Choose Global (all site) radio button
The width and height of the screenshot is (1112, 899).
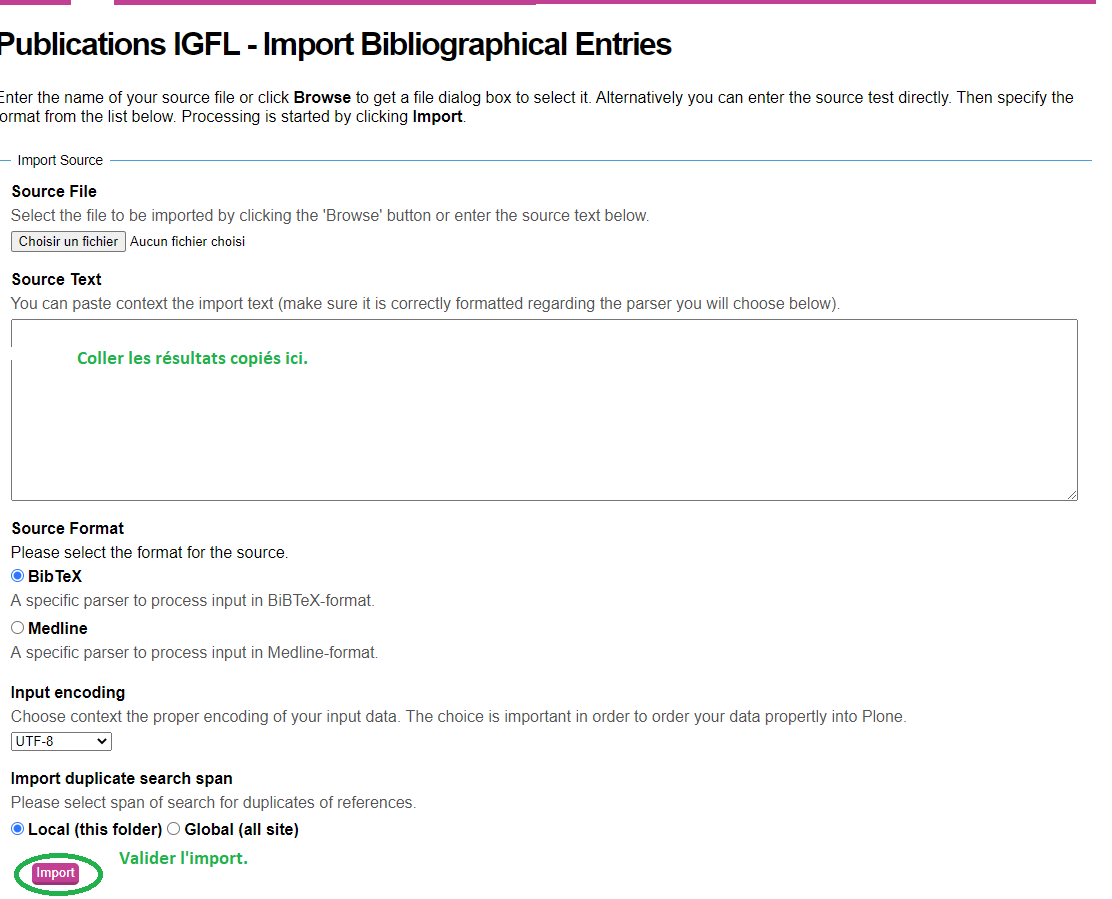point(173,829)
